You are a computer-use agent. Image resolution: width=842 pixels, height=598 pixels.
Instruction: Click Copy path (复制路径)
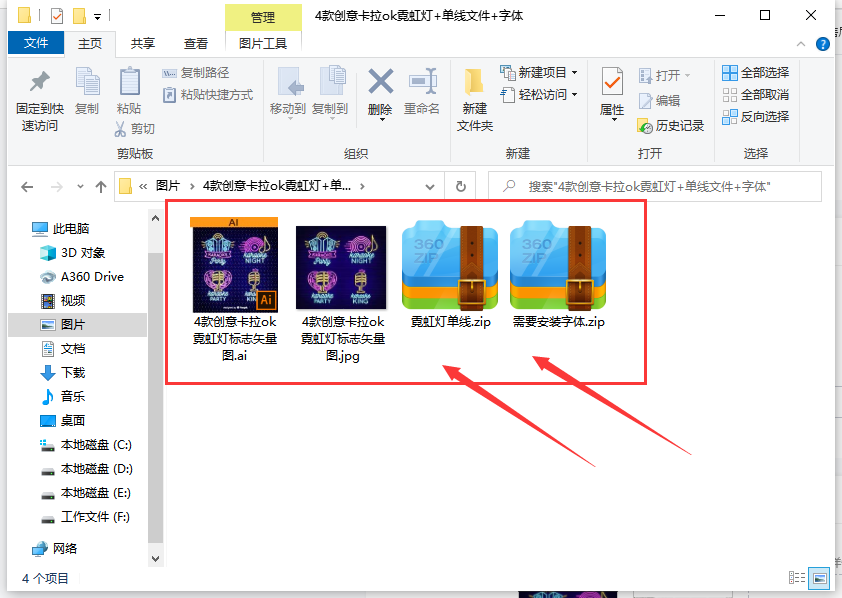[195, 72]
